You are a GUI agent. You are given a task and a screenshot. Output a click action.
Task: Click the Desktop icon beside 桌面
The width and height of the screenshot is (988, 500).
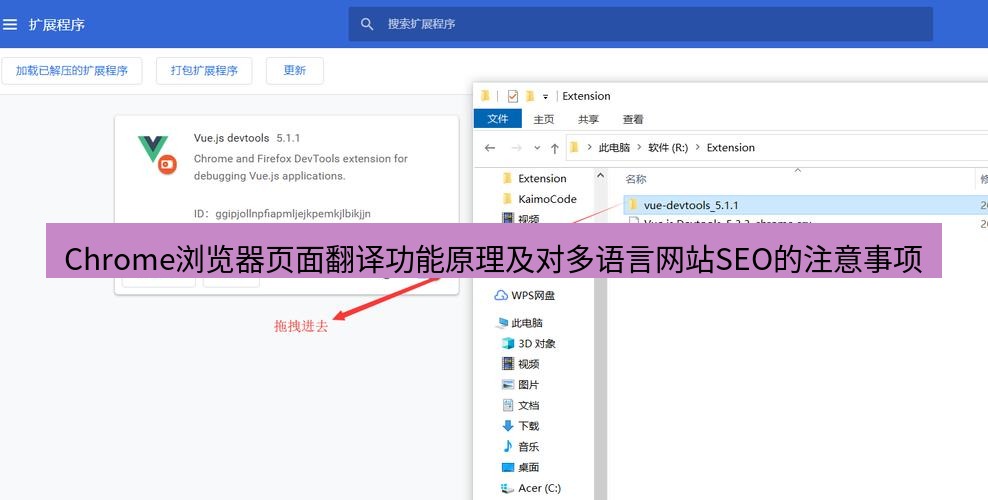(508, 467)
